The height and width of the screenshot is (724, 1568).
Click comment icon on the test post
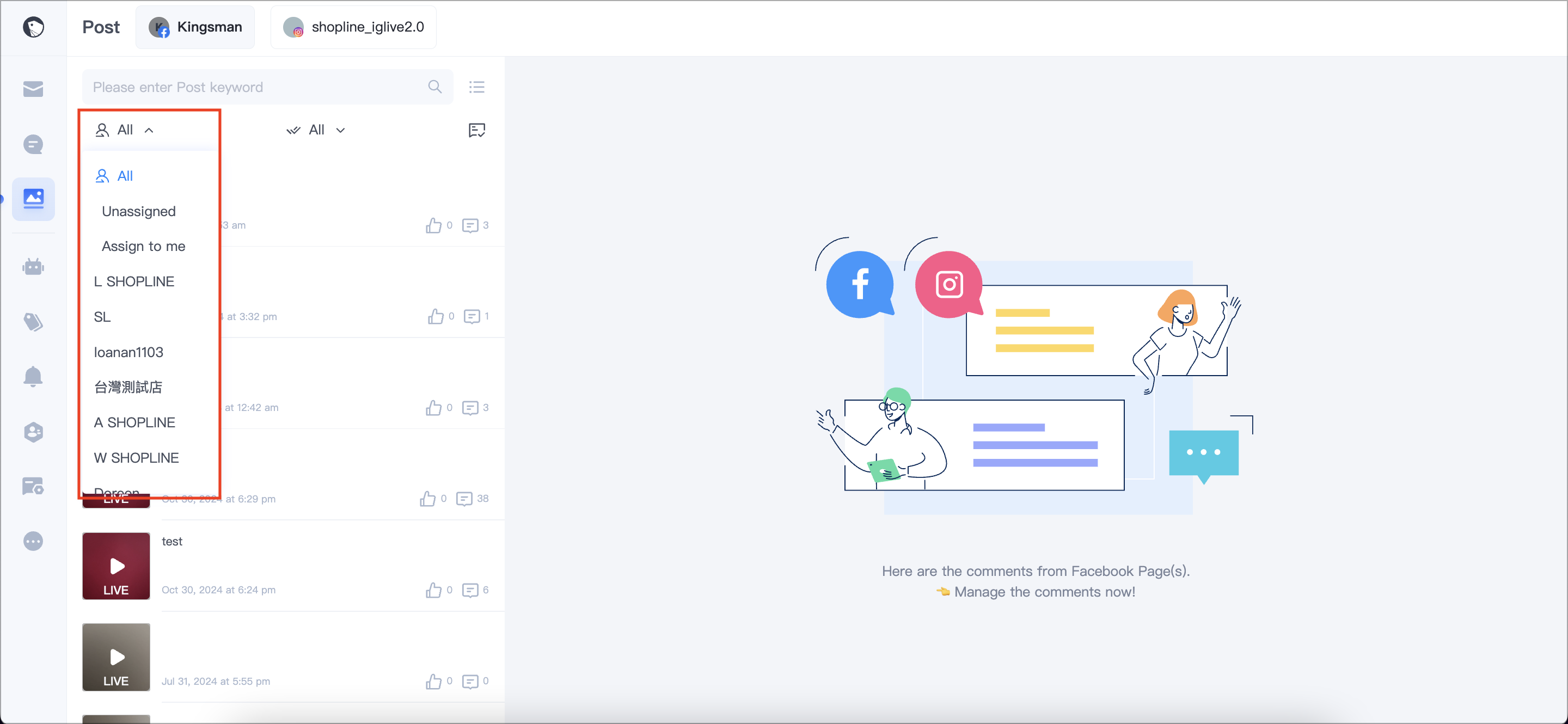[470, 590]
